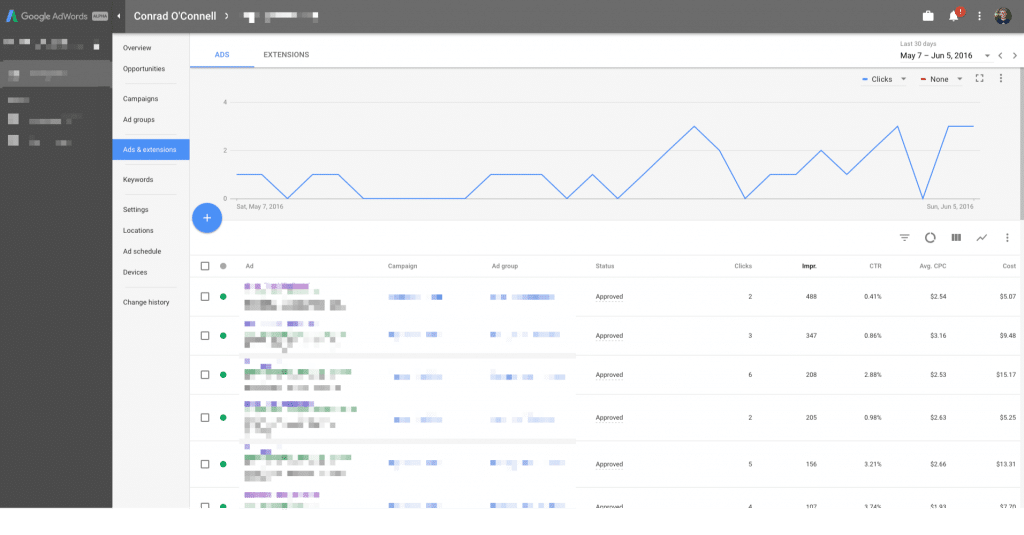This screenshot has width=1024, height=535.
Task: Click the status dot in the table header
Action: tap(223, 266)
